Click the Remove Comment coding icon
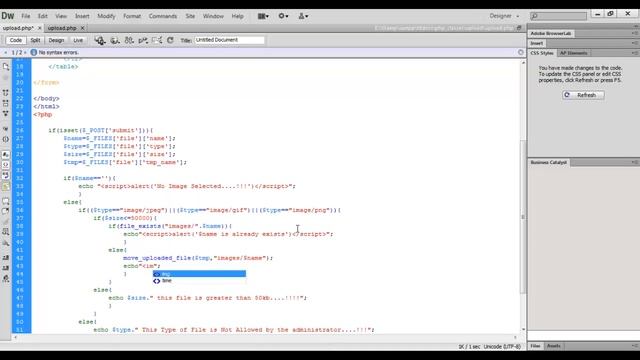Image resolution: width=640 pixels, height=360 pixels. coord(6,211)
